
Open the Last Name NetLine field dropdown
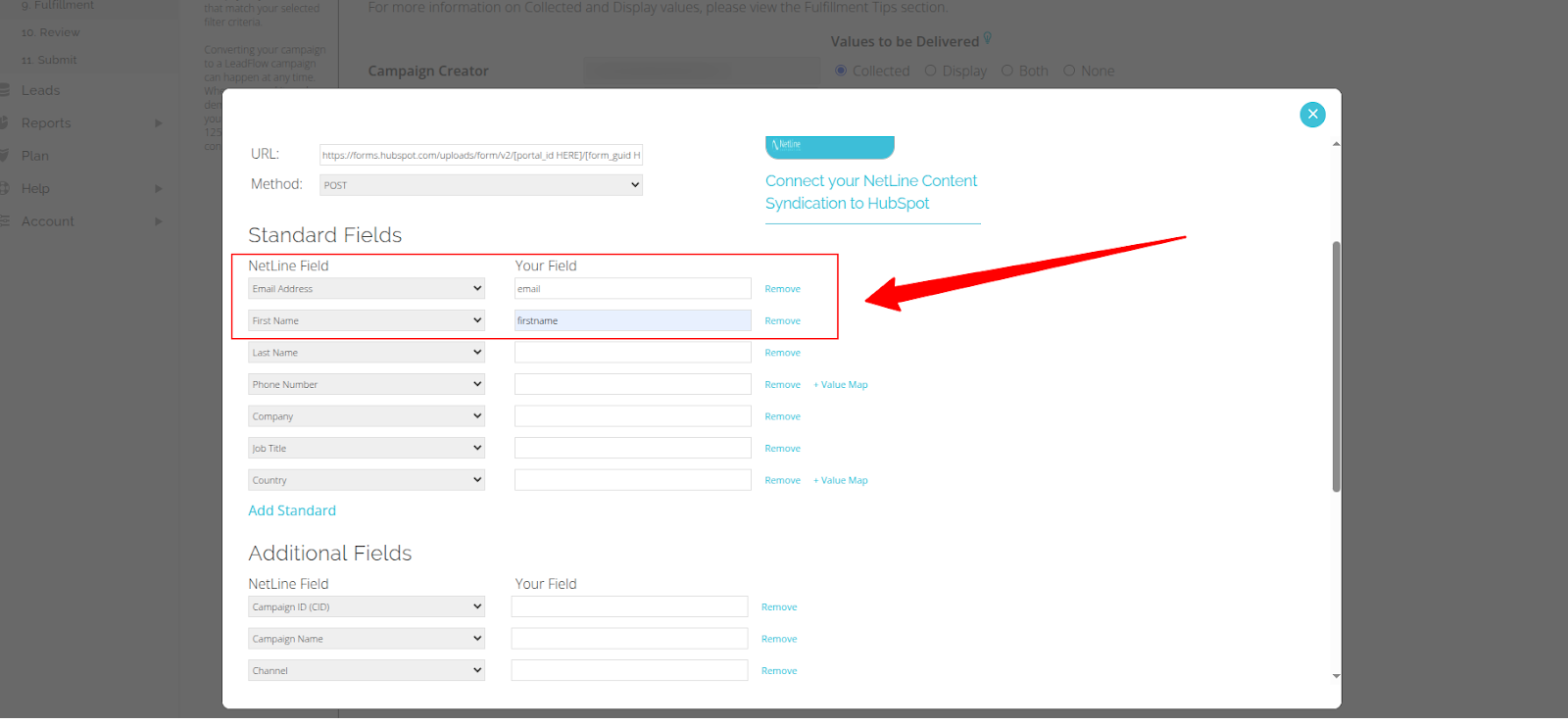(x=367, y=353)
